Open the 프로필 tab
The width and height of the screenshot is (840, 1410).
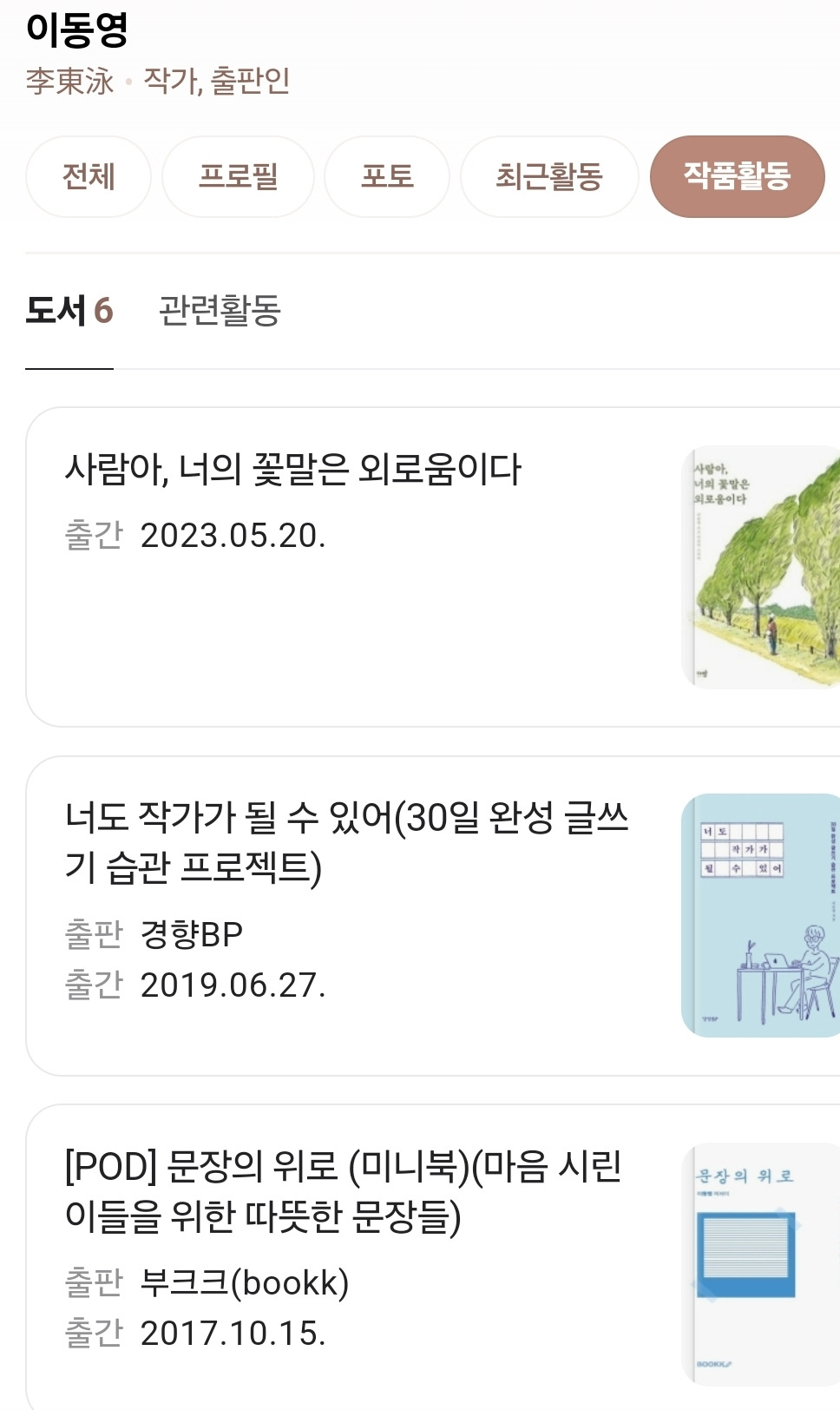click(x=238, y=176)
